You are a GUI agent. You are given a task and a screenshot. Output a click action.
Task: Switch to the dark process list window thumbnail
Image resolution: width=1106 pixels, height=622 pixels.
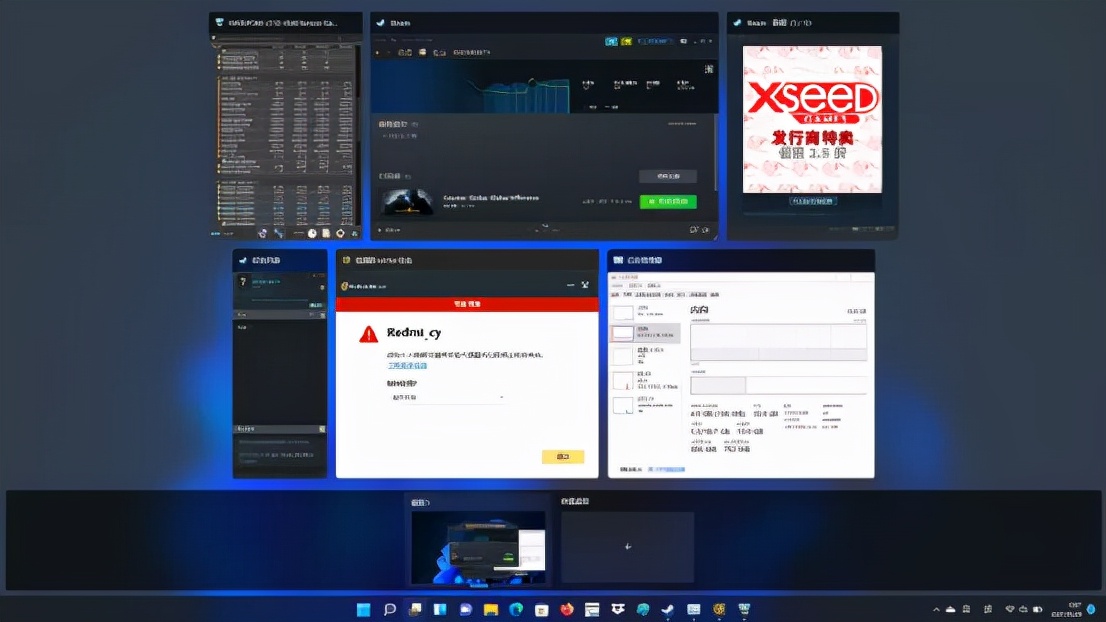tap(286, 127)
